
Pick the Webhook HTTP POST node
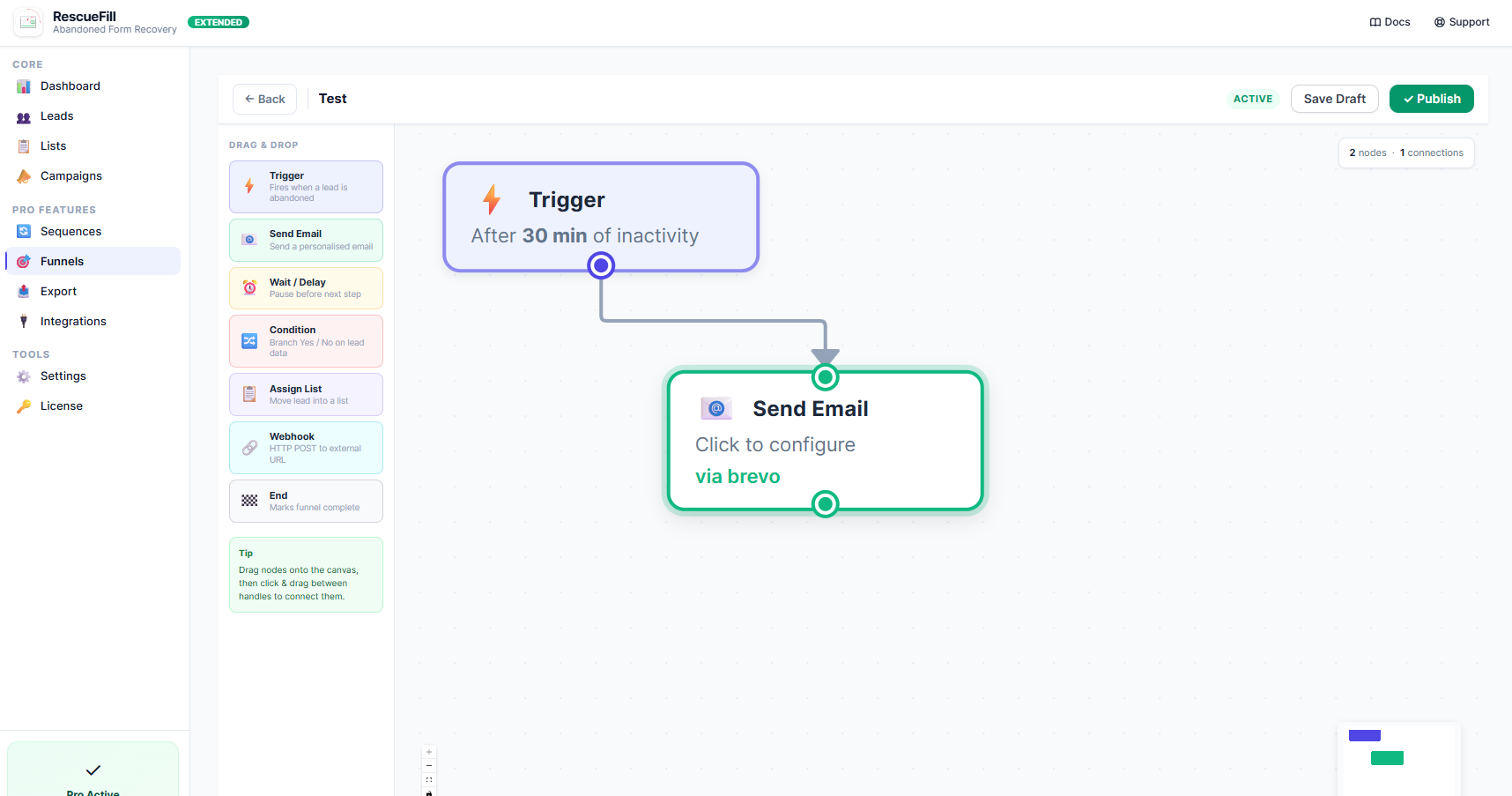click(x=306, y=447)
